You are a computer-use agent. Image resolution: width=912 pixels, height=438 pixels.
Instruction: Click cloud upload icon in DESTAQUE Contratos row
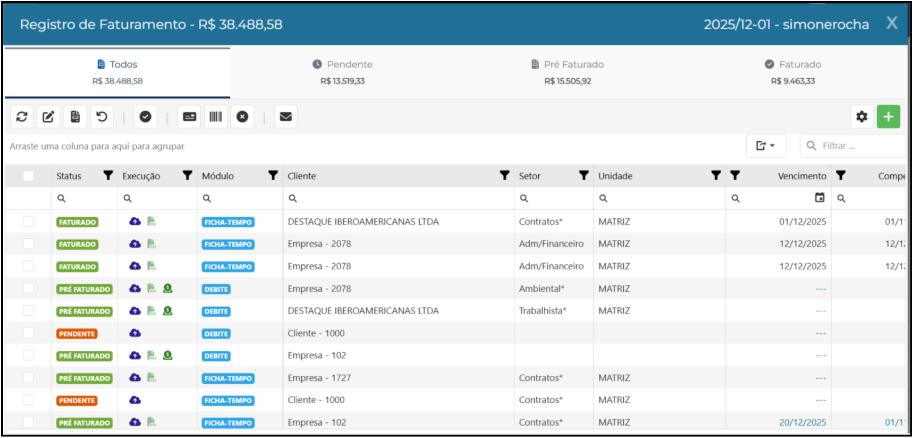[135, 221]
